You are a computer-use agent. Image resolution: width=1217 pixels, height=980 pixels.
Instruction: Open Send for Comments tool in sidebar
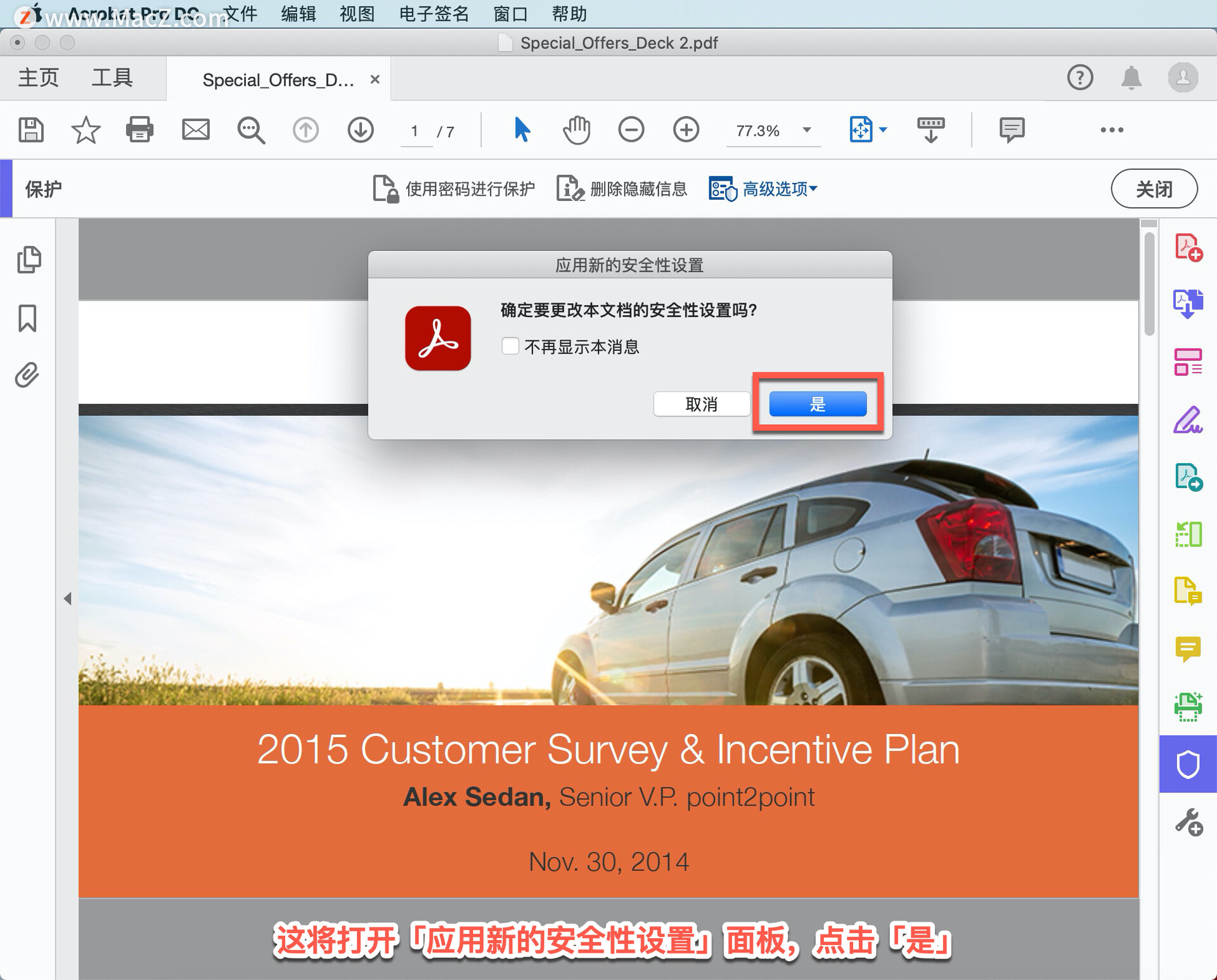1188,591
